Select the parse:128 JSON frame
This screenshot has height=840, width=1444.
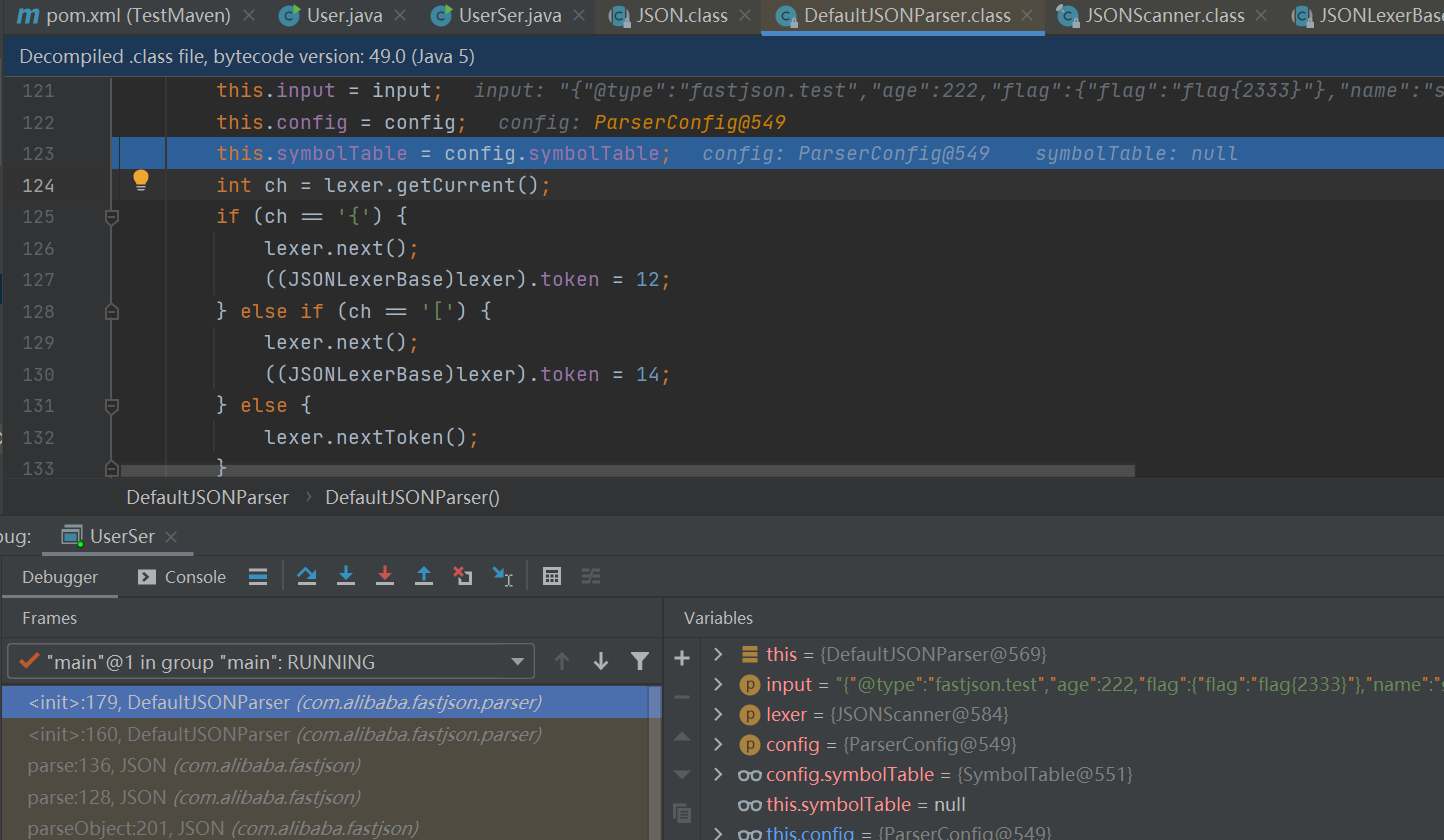[325, 797]
